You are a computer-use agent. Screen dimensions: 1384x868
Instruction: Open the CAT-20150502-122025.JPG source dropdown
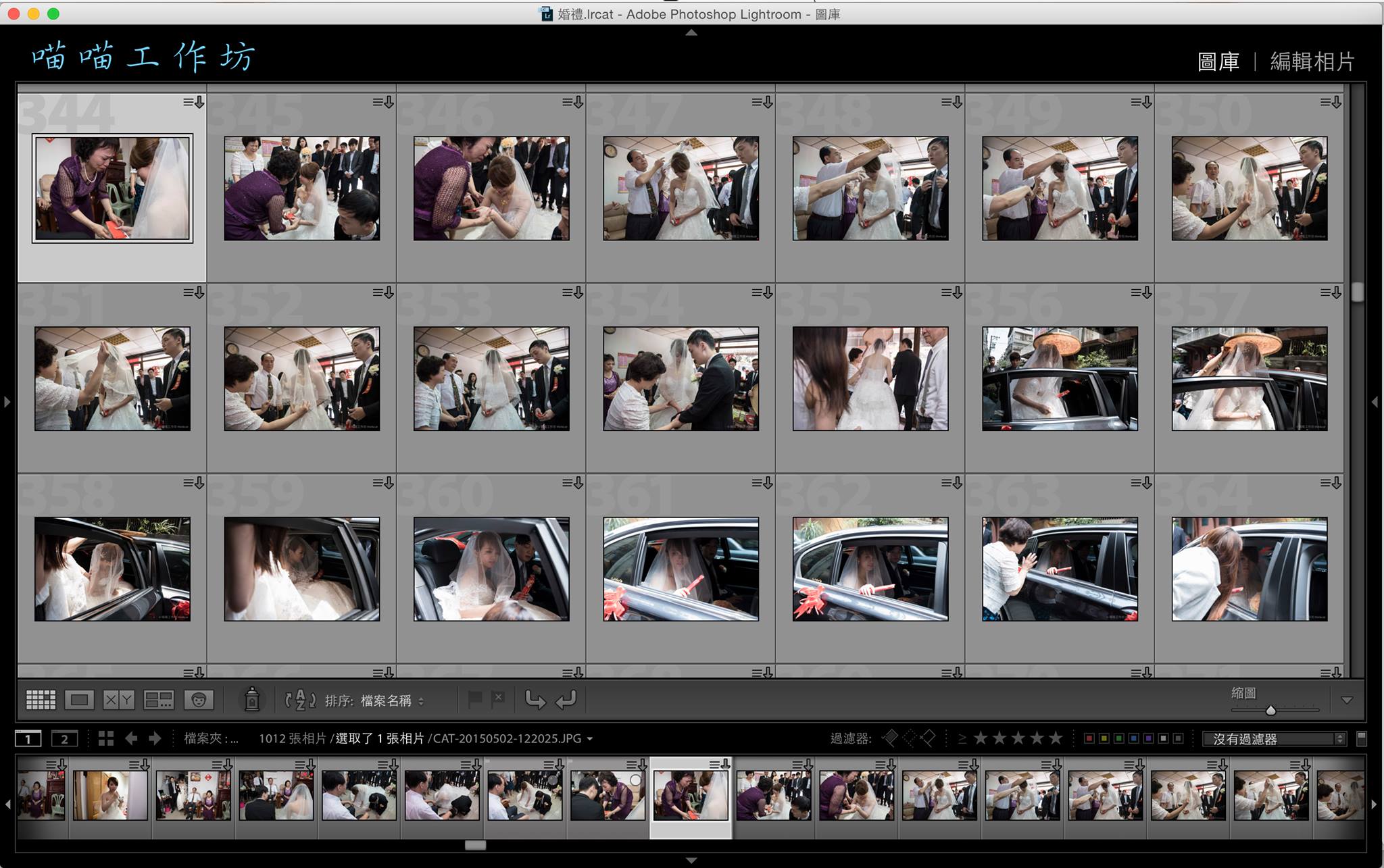tap(514, 738)
